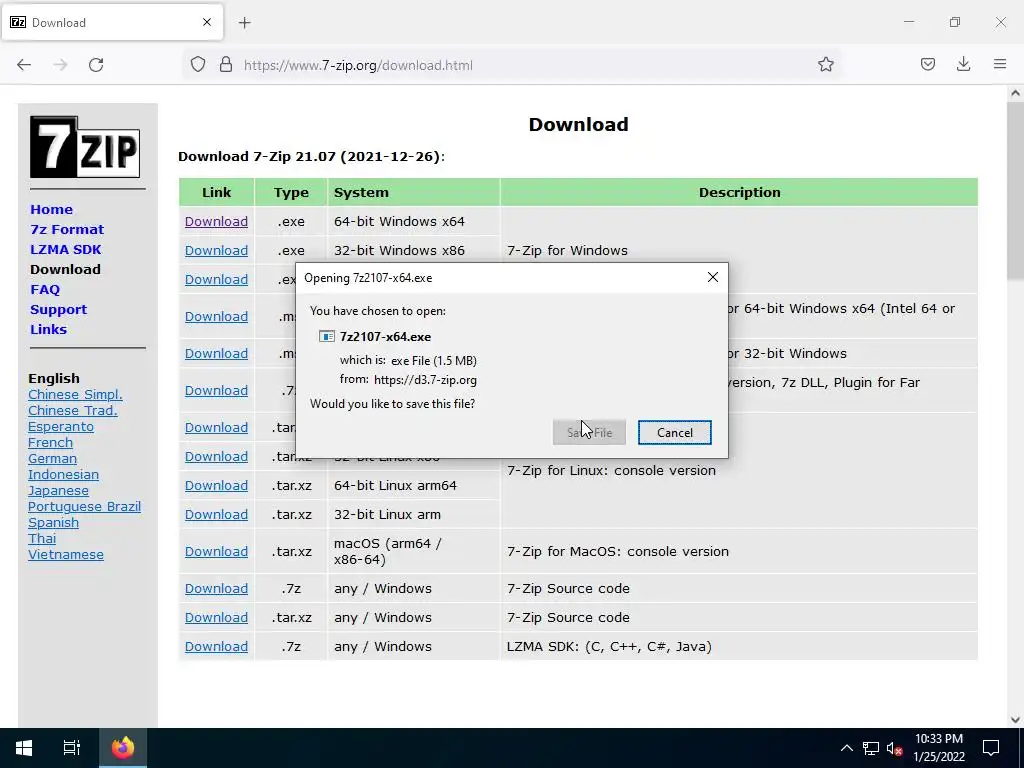Open tracking protection shield icon
The height and width of the screenshot is (768, 1024).
pyautogui.click(x=198, y=65)
